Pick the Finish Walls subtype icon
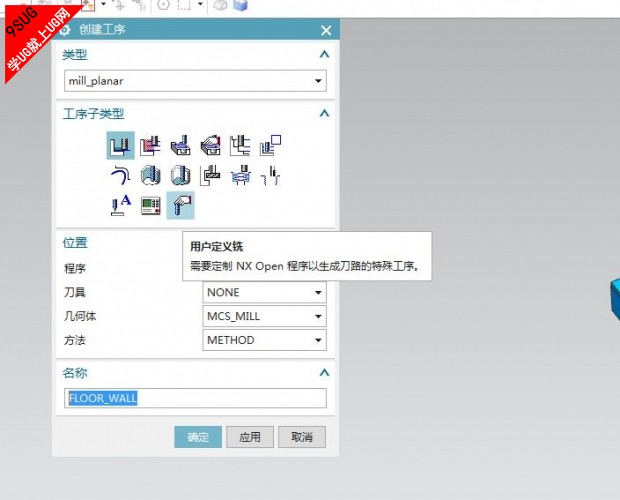620x500 pixels. 151,175
